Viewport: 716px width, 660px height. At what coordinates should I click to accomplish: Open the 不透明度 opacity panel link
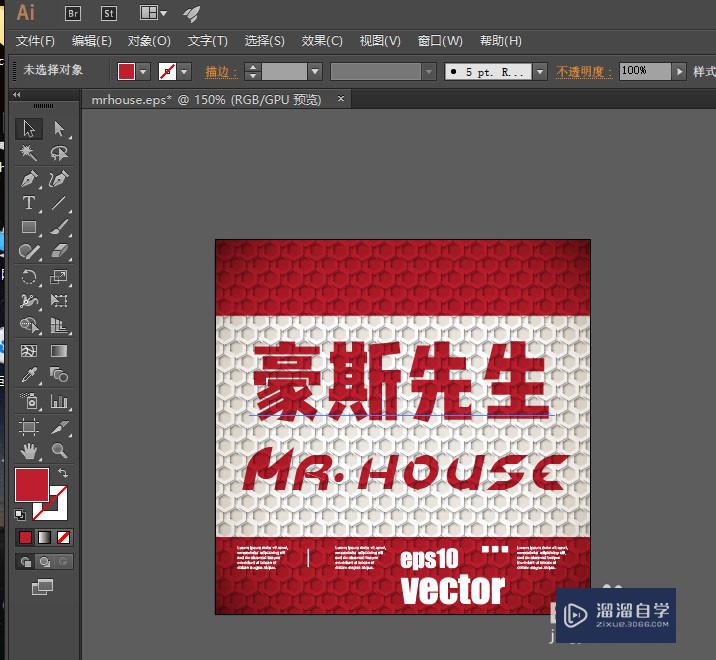pyautogui.click(x=584, y=72)
